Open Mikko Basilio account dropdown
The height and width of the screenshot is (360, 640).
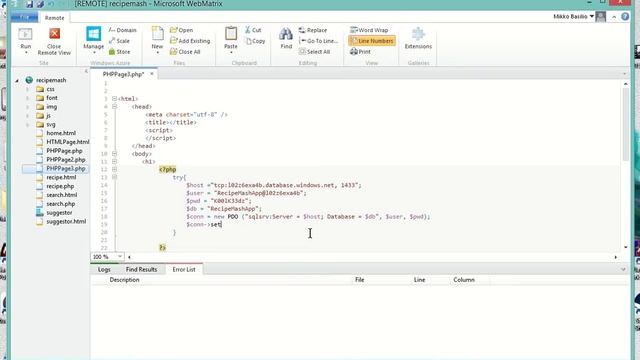tap(573, 17)
